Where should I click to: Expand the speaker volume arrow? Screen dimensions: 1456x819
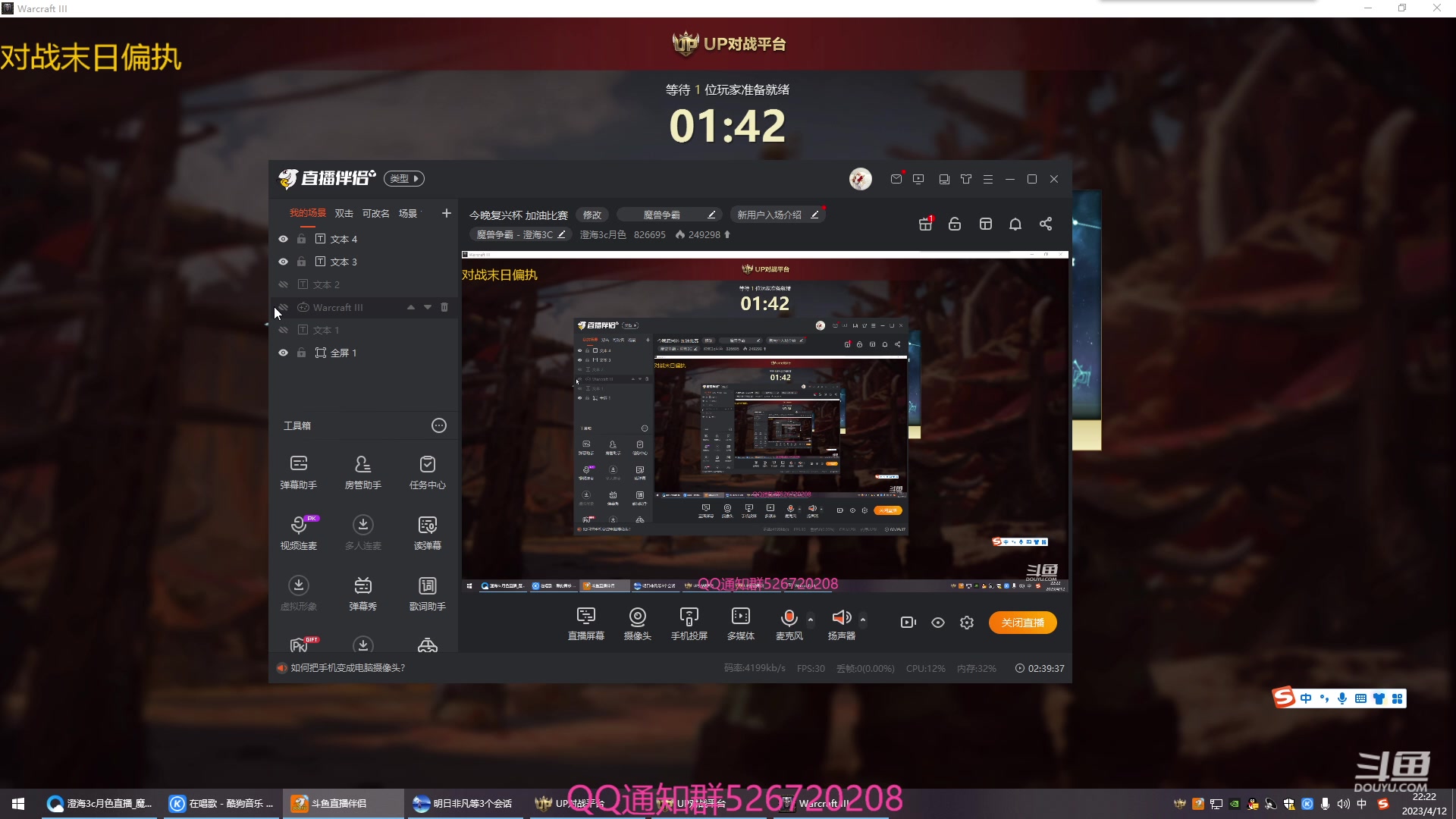point(863,620)
